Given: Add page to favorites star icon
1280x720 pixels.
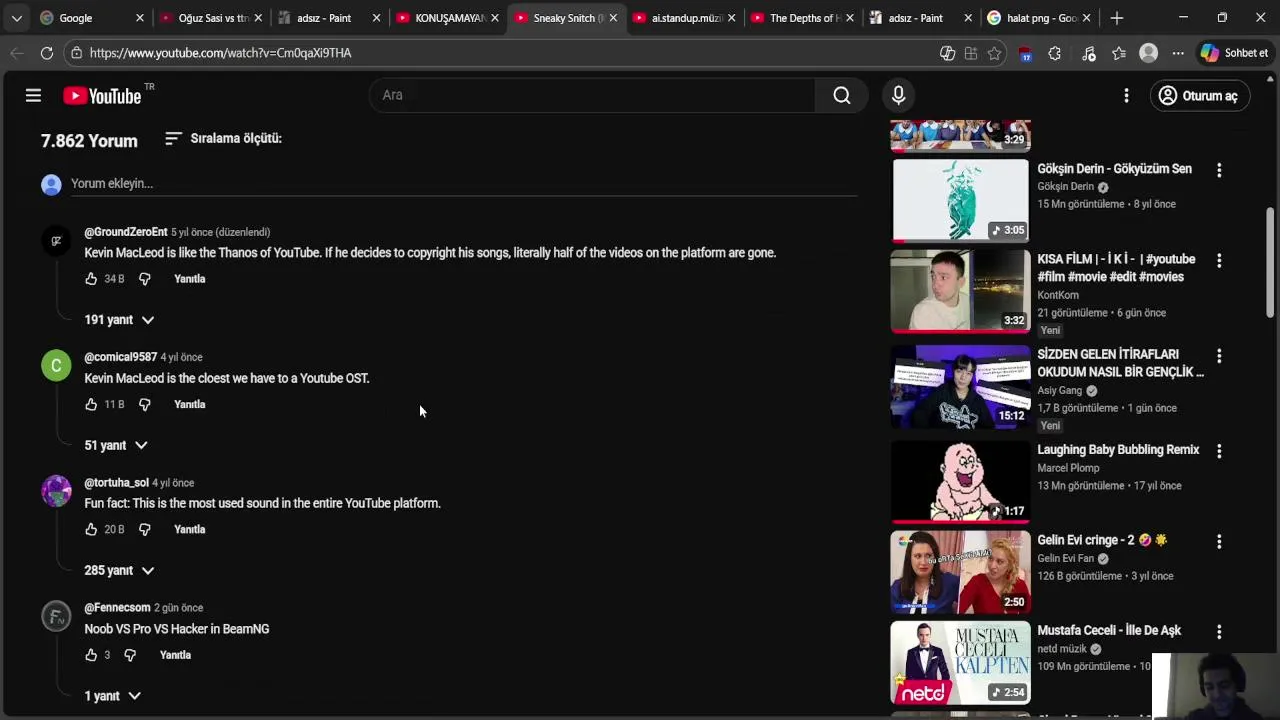Looking at the screenshot, I should [994, 53].
